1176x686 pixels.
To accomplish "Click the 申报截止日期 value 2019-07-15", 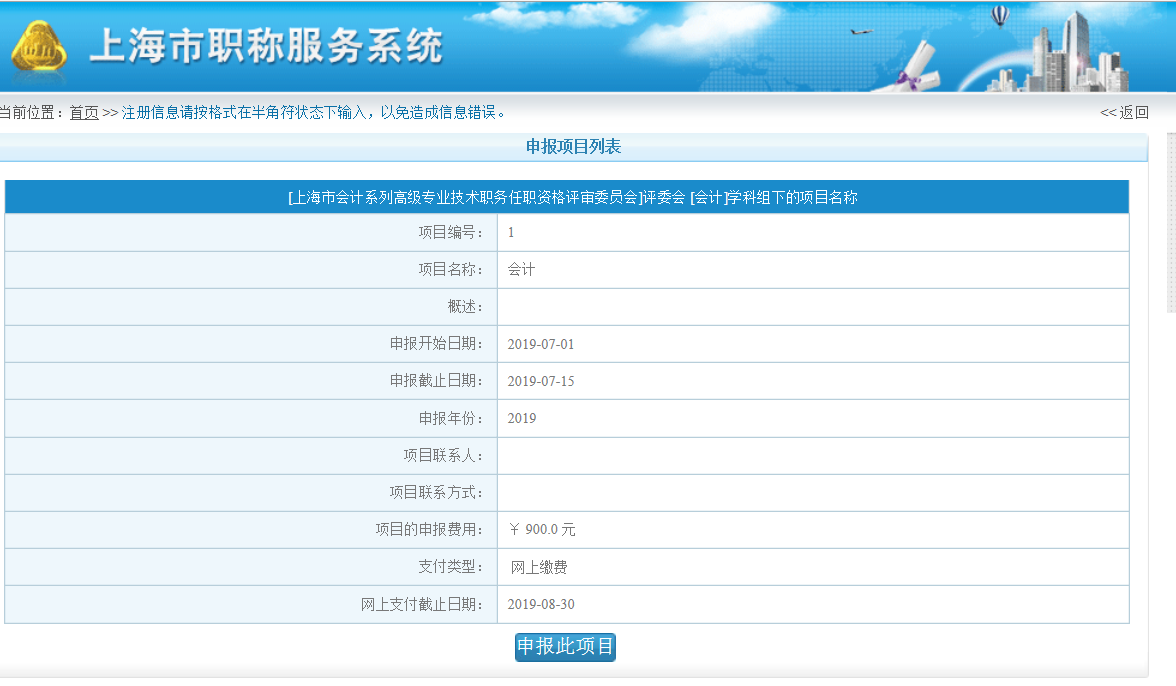I will [x=541, y=381].
